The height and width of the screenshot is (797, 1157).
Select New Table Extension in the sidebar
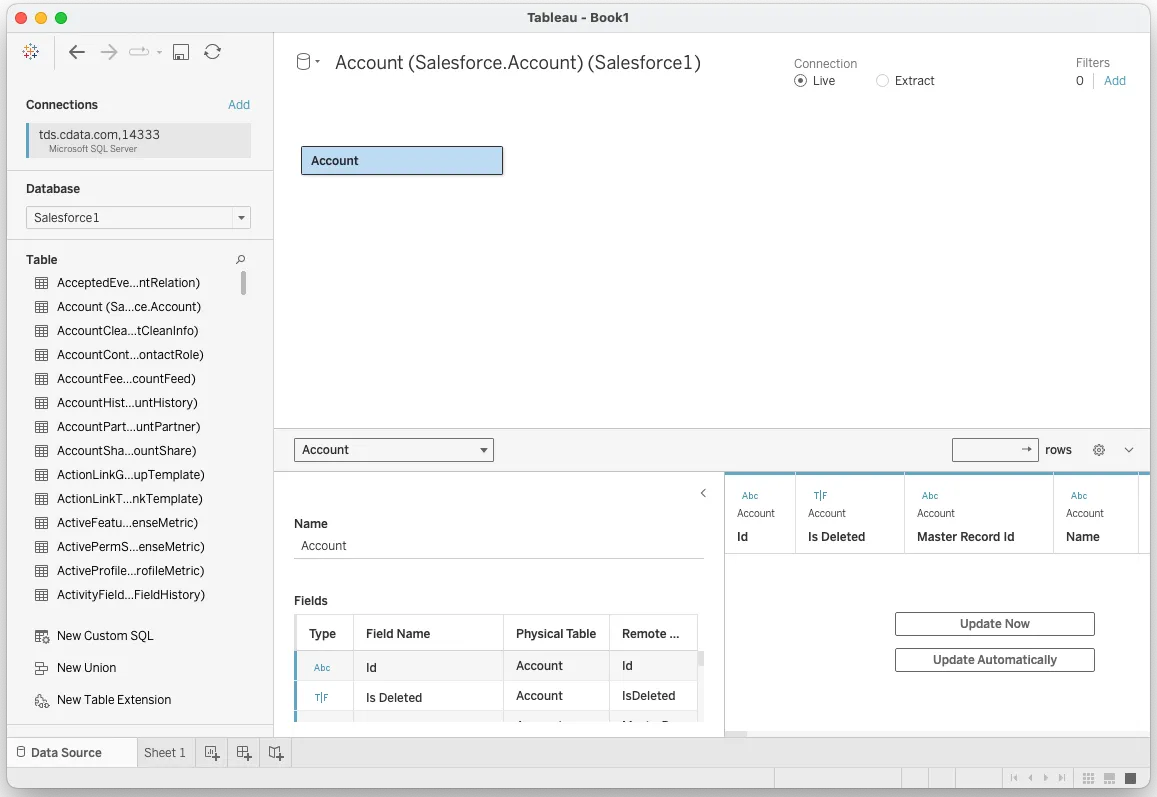point(113,699)
